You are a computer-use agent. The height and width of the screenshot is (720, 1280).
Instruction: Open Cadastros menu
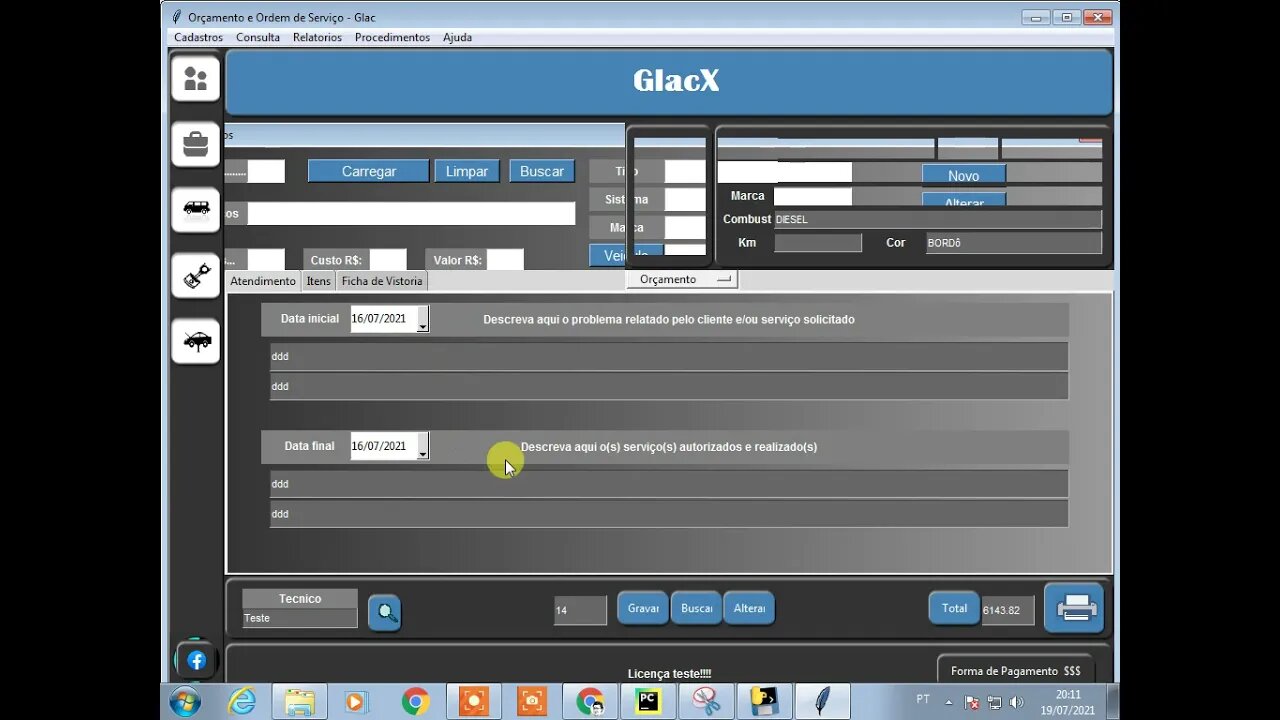pos(198,37)
